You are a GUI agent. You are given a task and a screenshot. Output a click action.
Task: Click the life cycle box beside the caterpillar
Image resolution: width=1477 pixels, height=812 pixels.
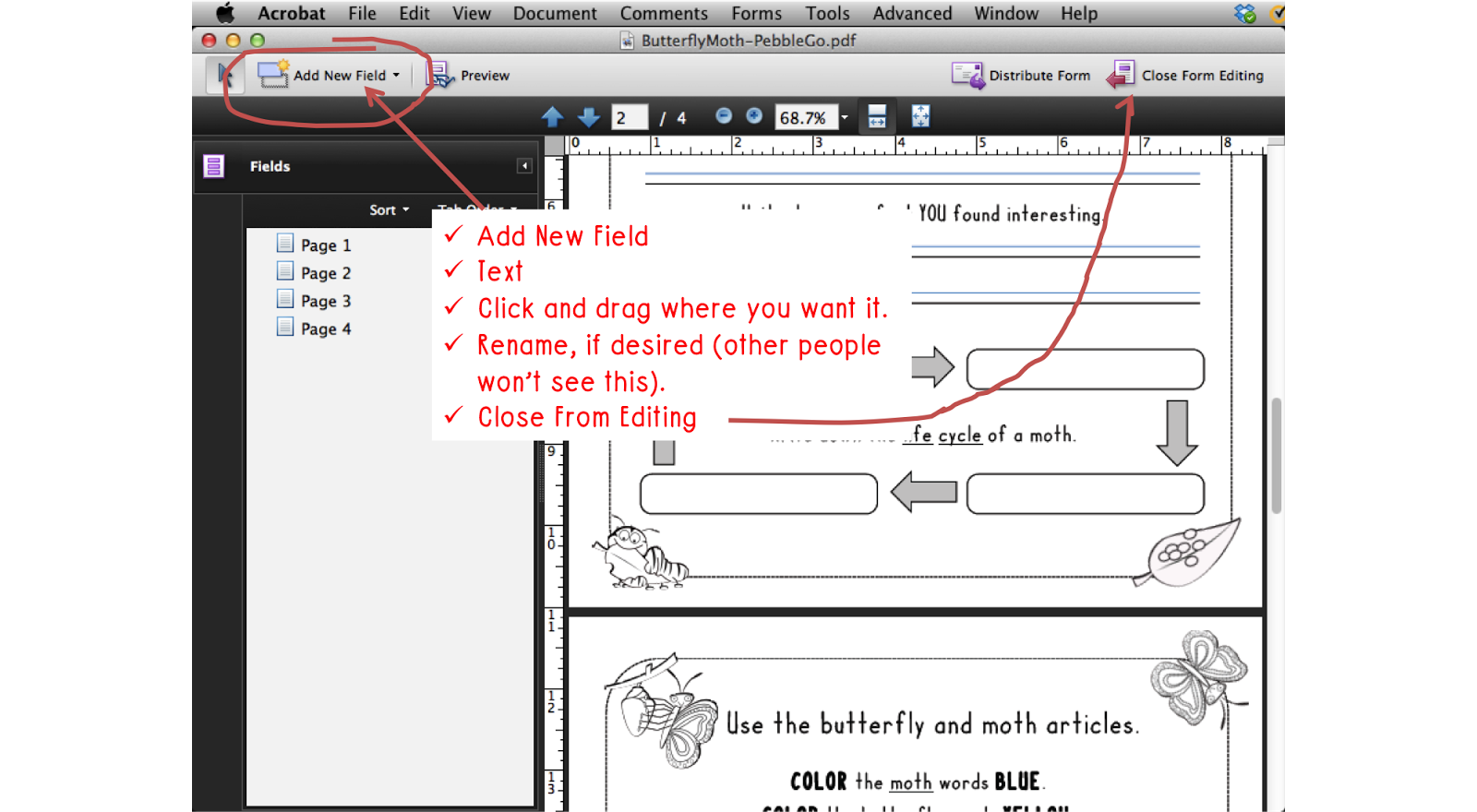[759, 494]
